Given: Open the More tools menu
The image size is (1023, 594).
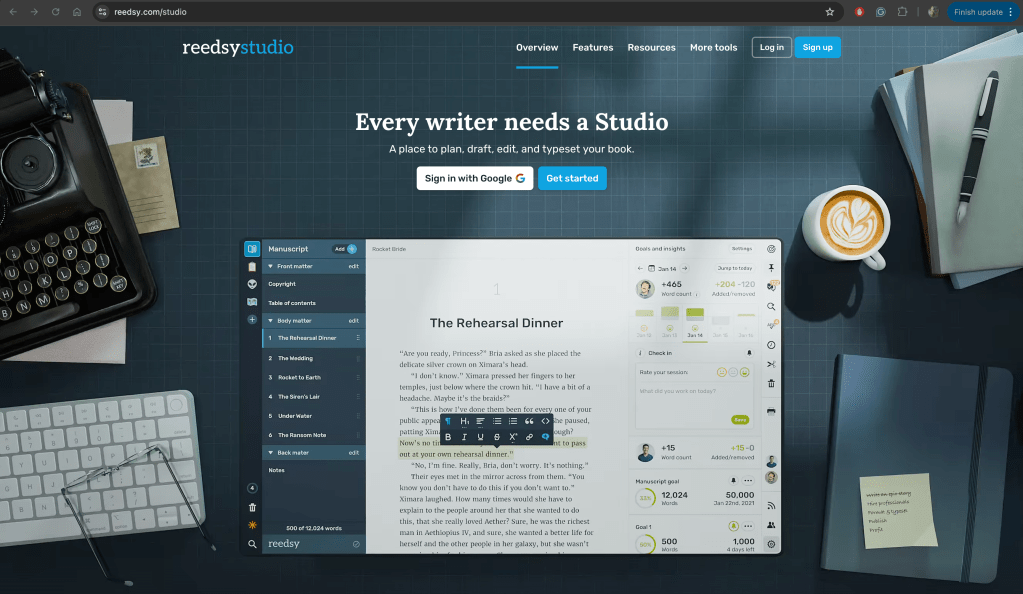Looking at the screenshot, I should 713,47.
